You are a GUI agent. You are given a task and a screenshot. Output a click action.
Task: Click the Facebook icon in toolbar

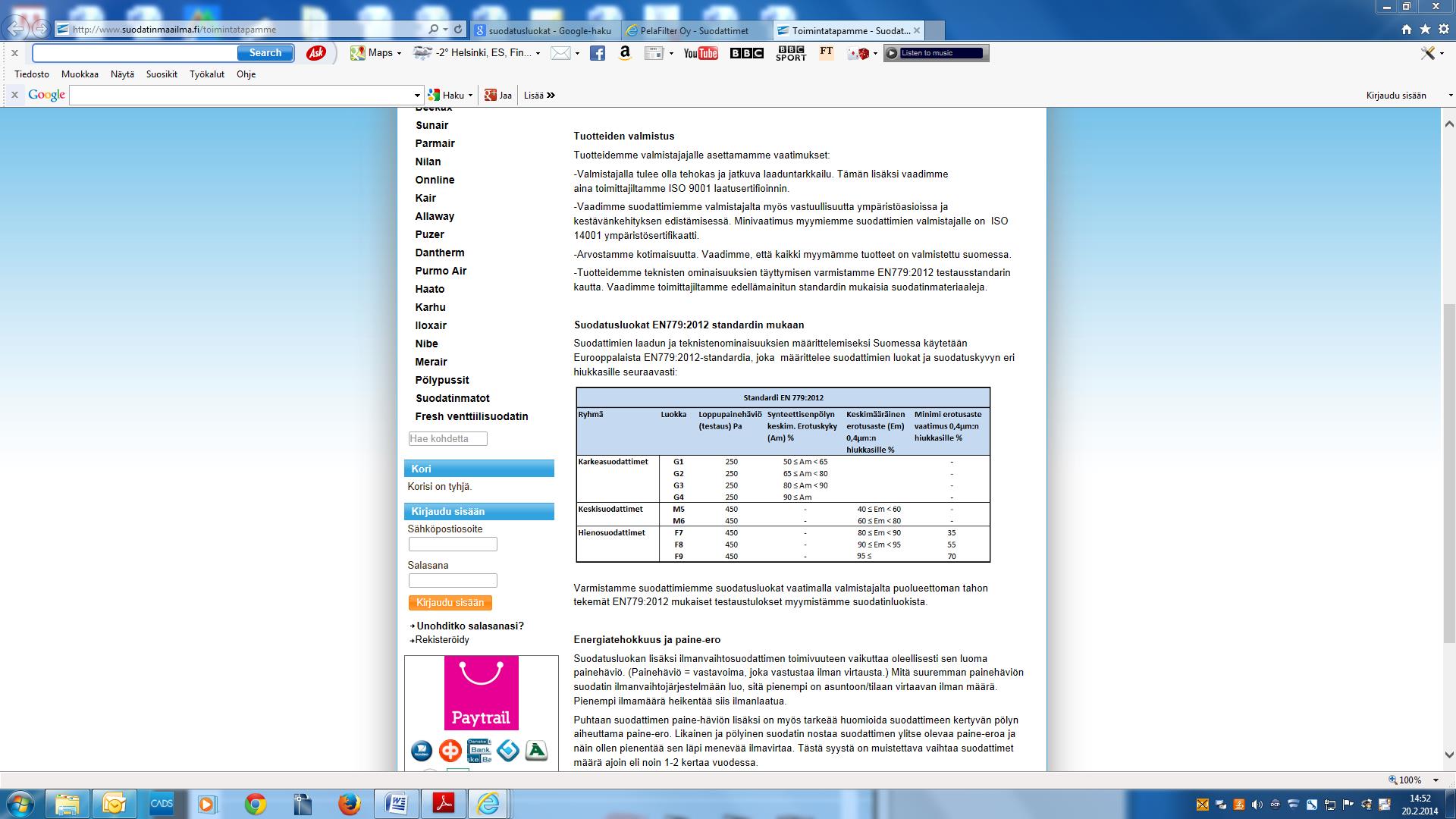596,53
